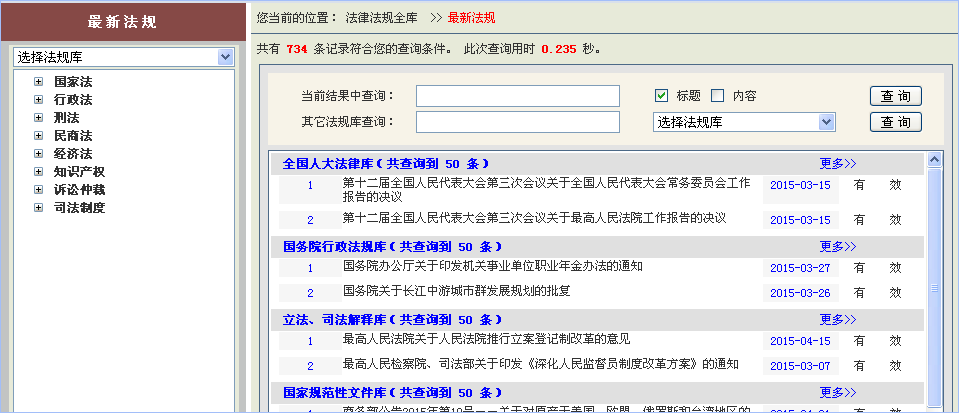
Task: Expand the 行政法 tree node
Action: pyautogui.click(x=39, y=99)
